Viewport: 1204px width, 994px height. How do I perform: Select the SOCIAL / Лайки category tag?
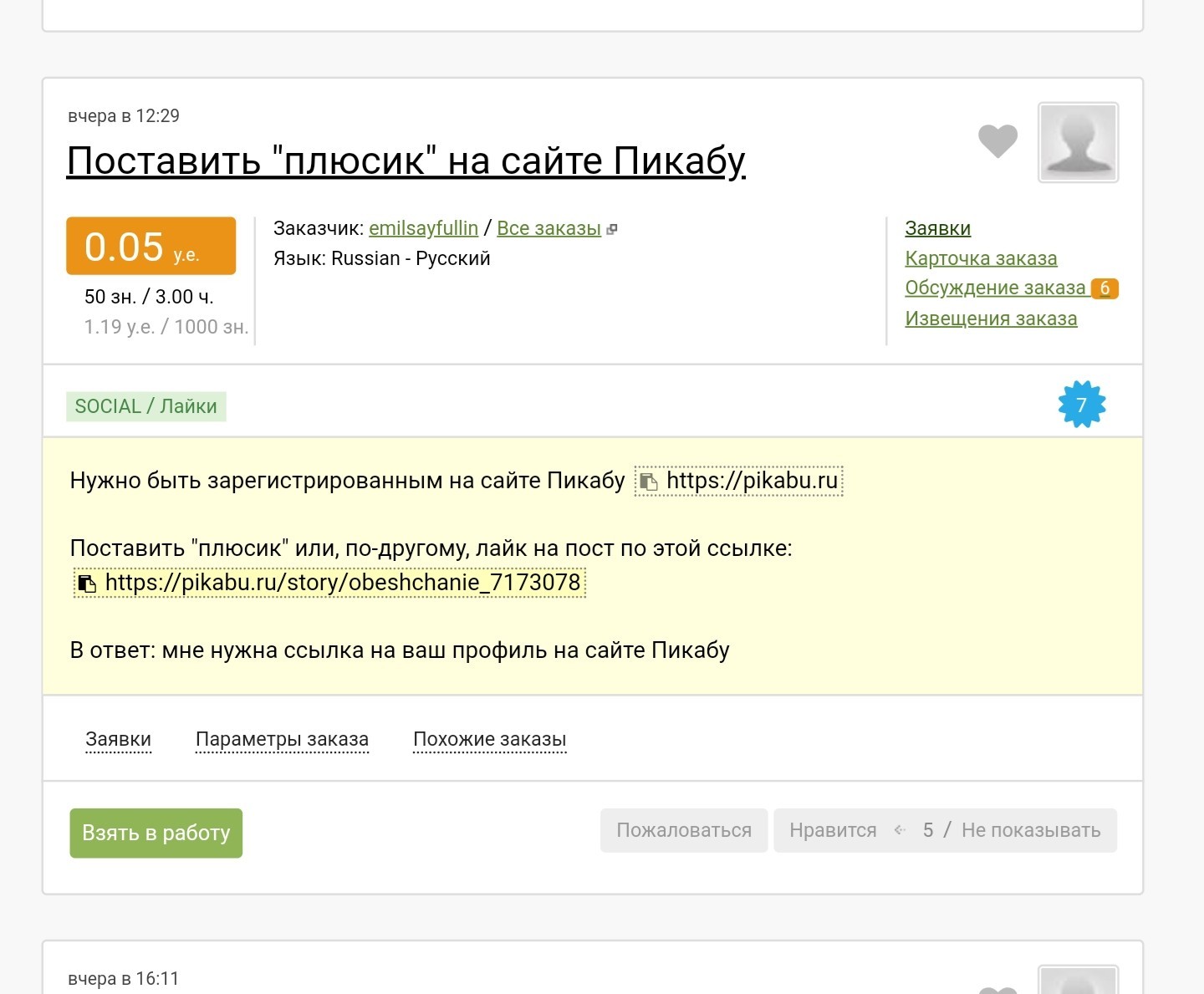pos(146,406)
